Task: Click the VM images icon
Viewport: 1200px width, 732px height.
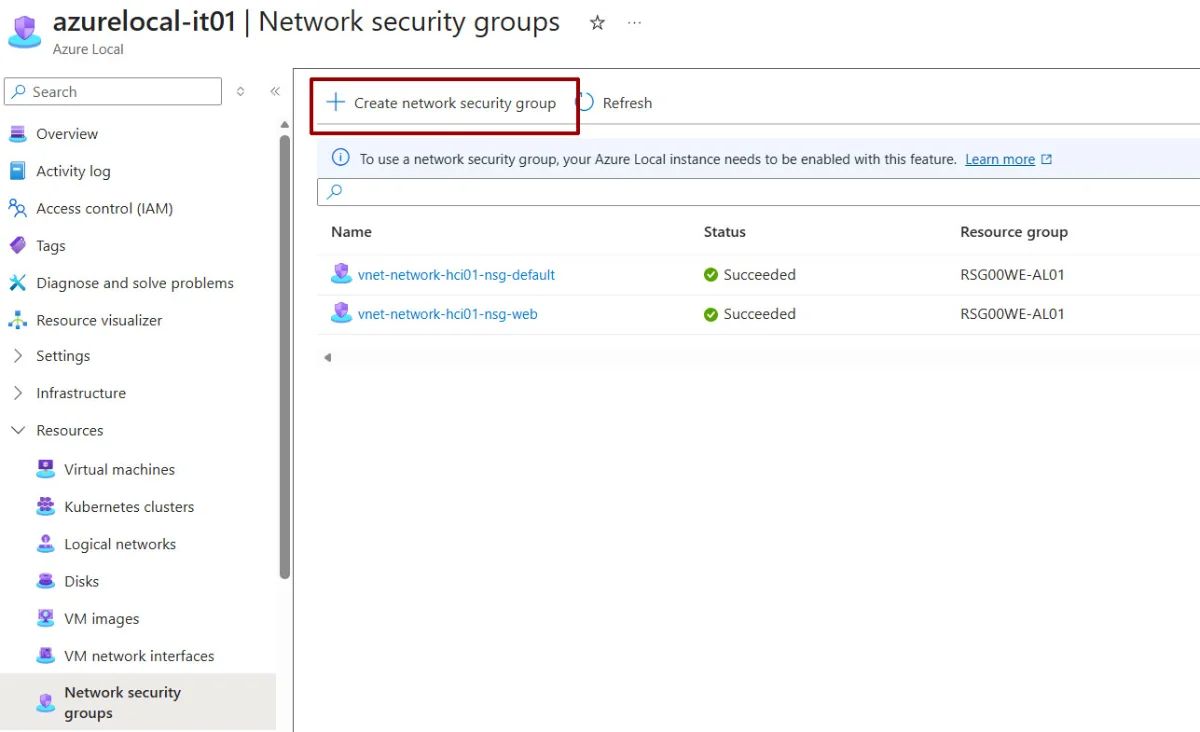Action: [45, 618]
